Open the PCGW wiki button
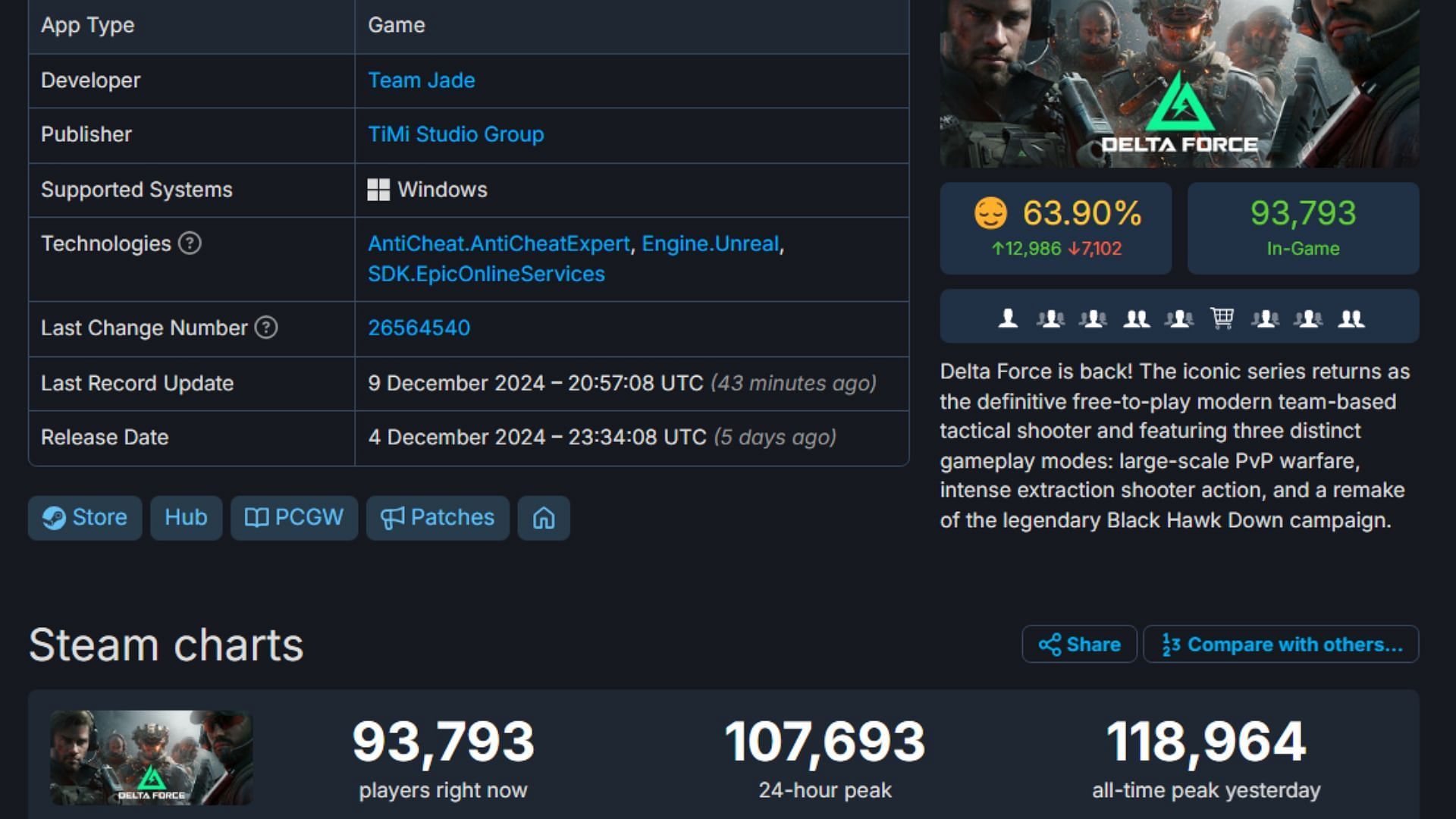The height and width of the screenshot is (819, 1456). pyautogui.click(x=294, y=518)
